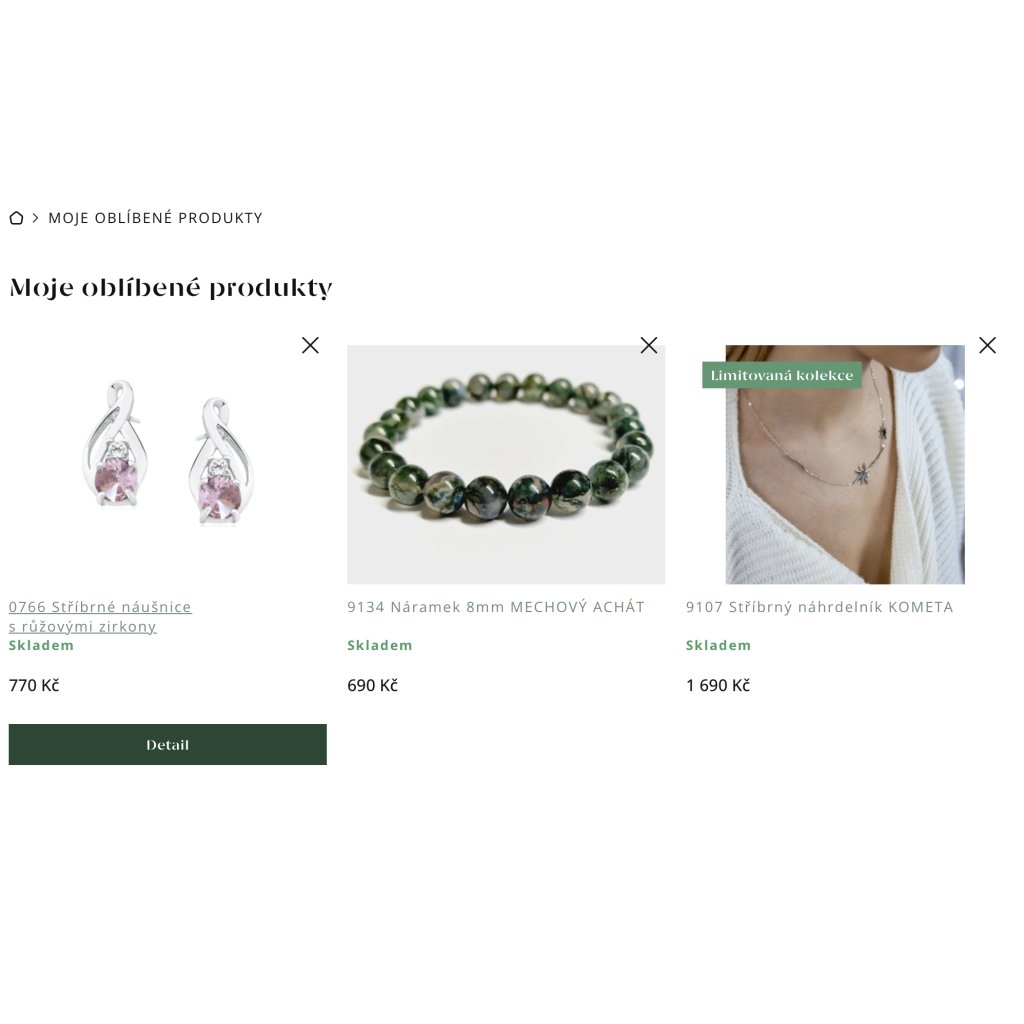
Task: Click the 690 Kč price
Action: pos(372,685)
